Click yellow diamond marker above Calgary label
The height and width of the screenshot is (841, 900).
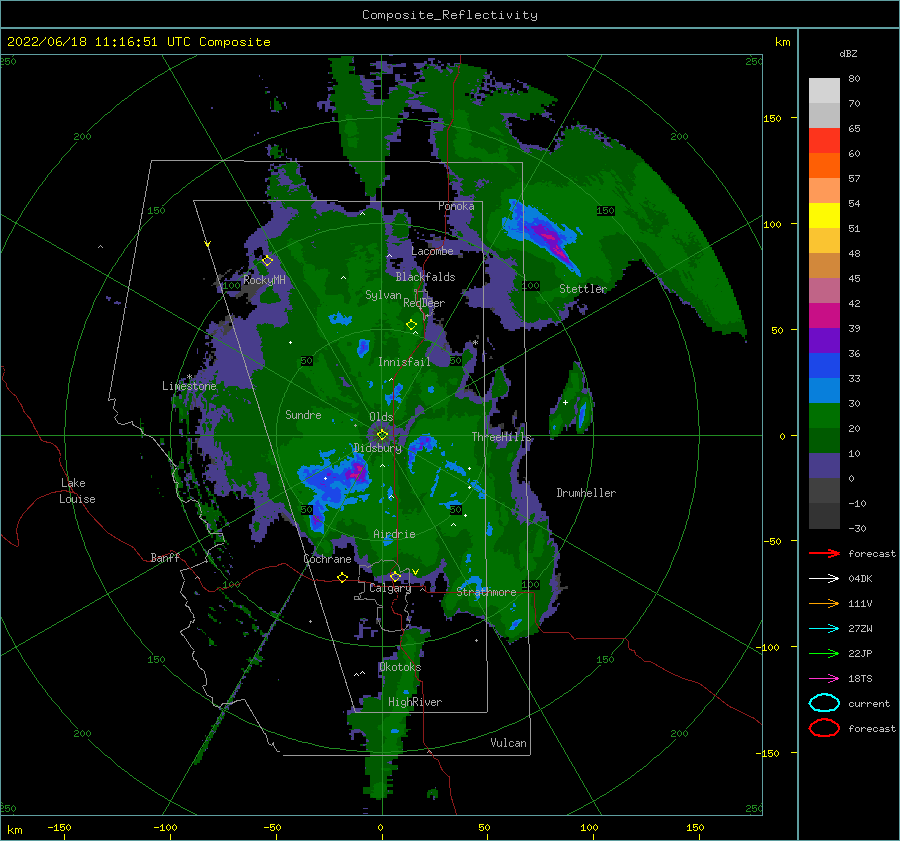pos(395,576)
